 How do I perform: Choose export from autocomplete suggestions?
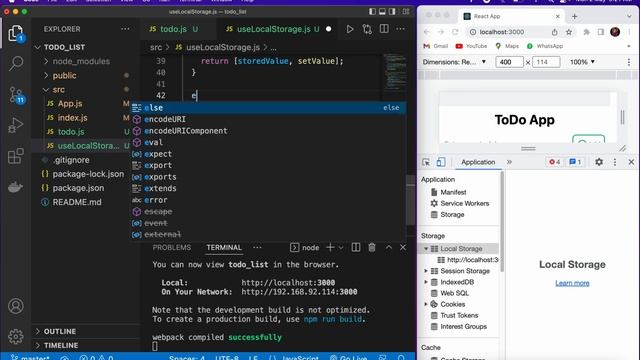(x=268, y=165)
